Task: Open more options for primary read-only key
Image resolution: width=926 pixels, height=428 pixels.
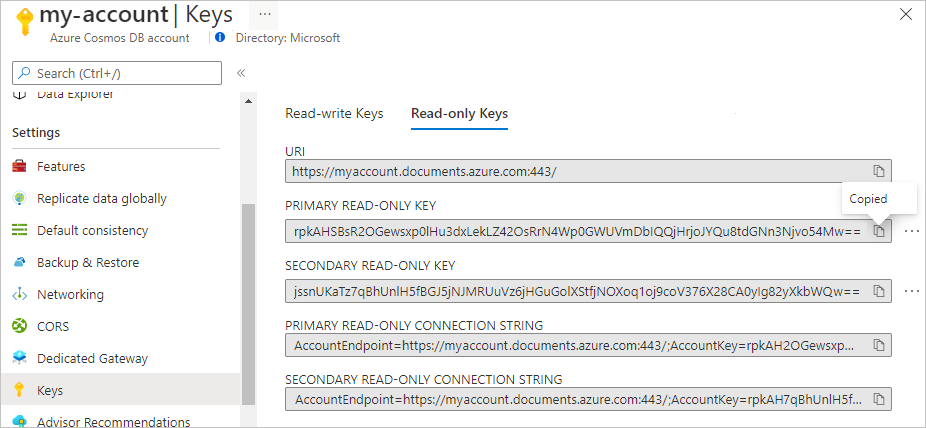Action: coord(911,231)
